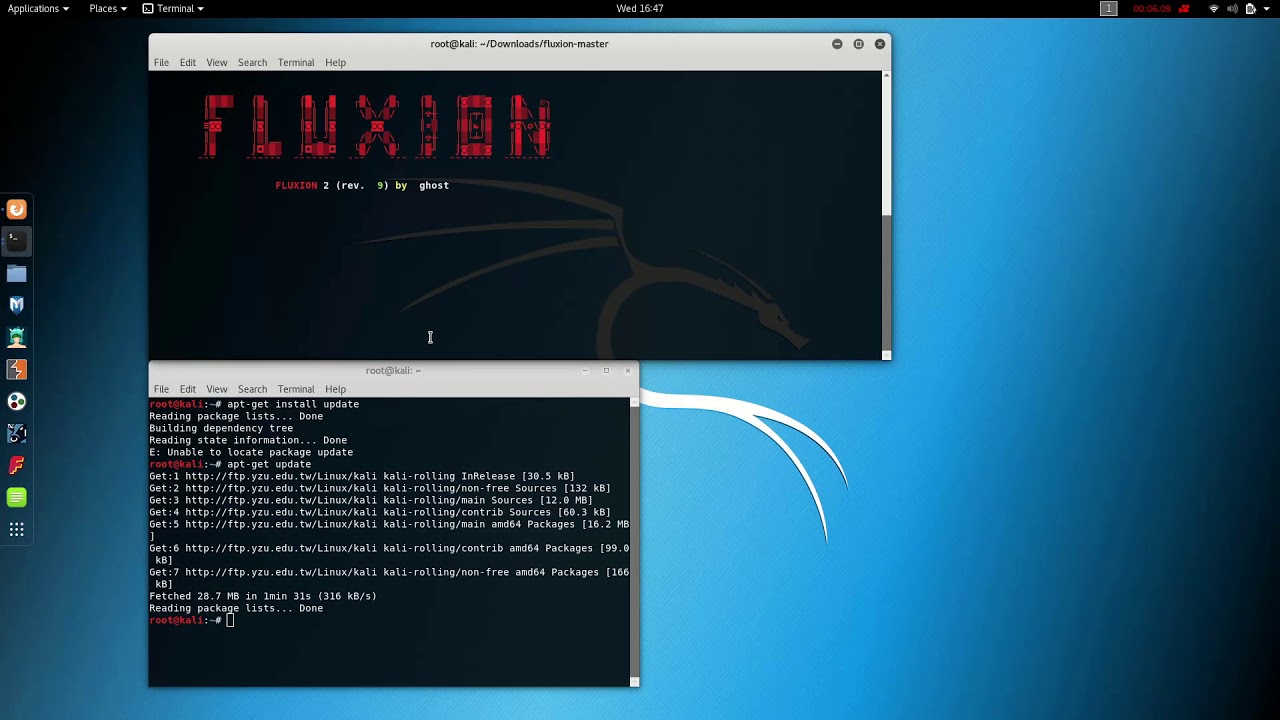
Task: Click the Wed 16:47 clock
Action: [640, 8]
